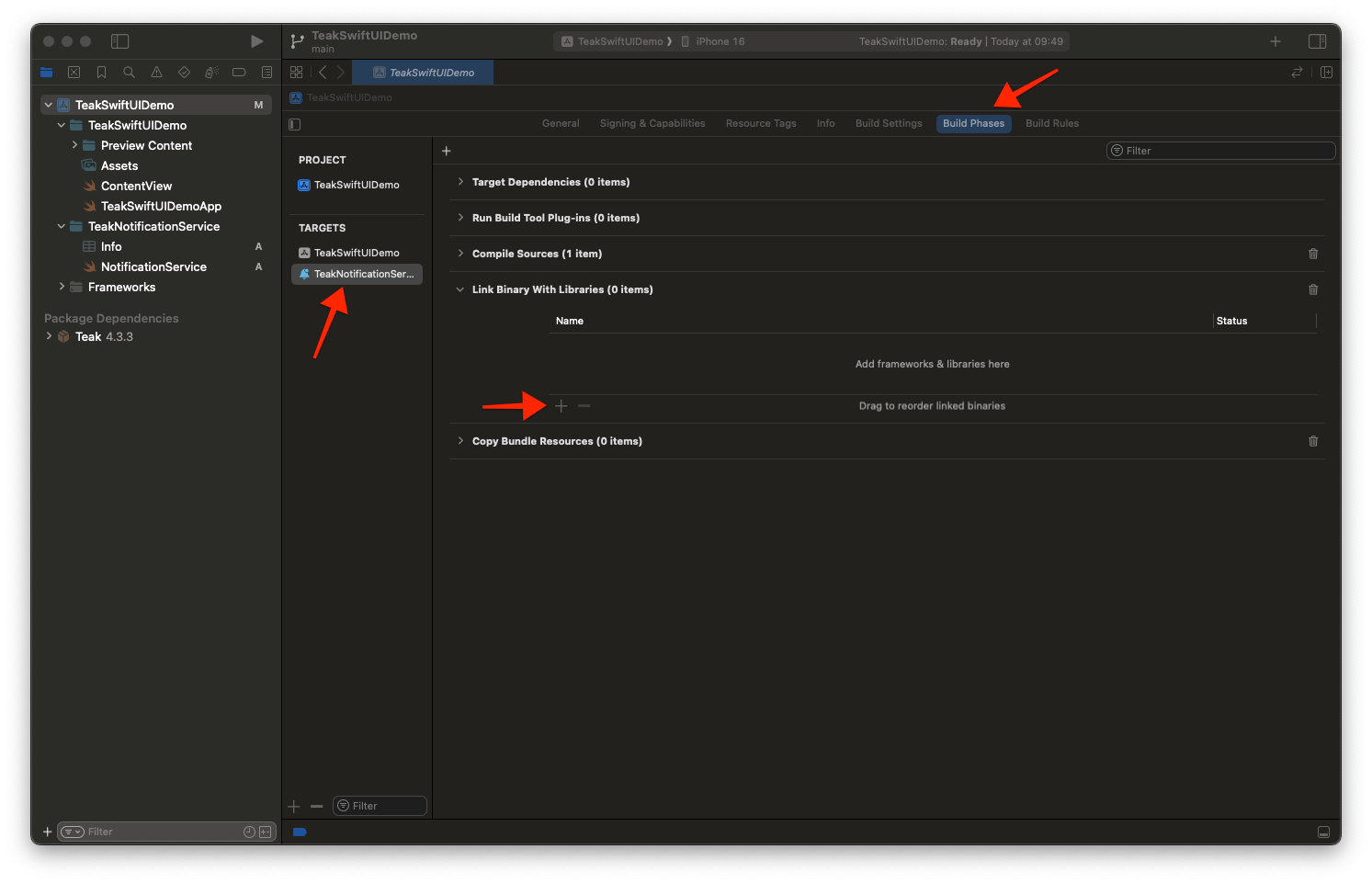The image size is (1372, 883).
Task: Open the Build Settings tab
Action: (889, 124)
